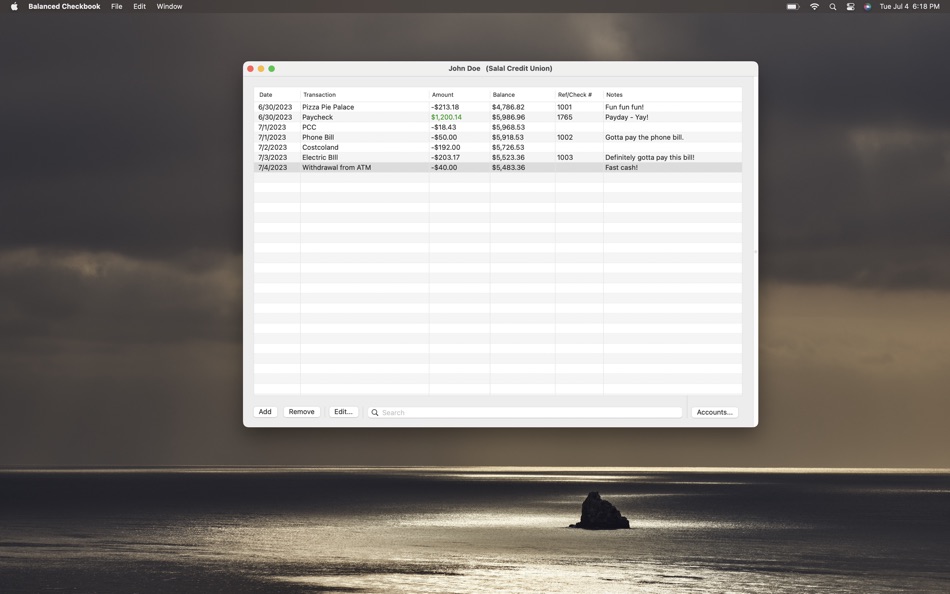Click the menu bar date and time

[x=909, y=6]
